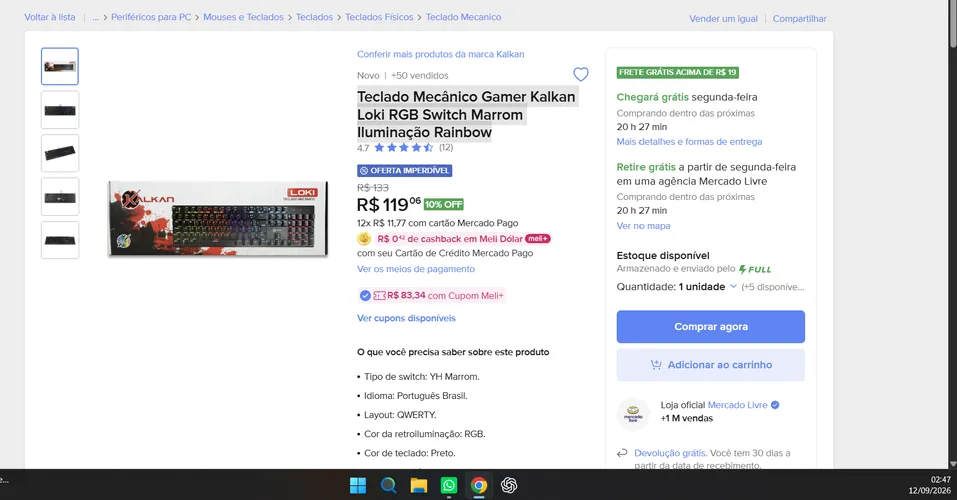
Task: Click the Meli+ badge
Action: click(x=538, y=239)
